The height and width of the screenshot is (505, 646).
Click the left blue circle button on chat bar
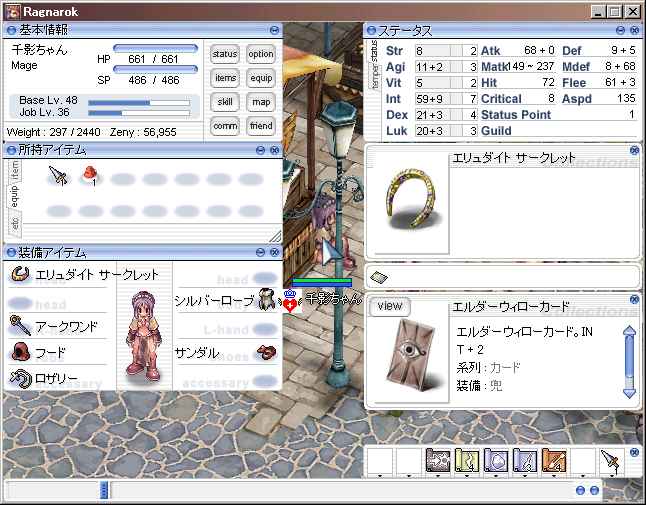click(580, 490)
